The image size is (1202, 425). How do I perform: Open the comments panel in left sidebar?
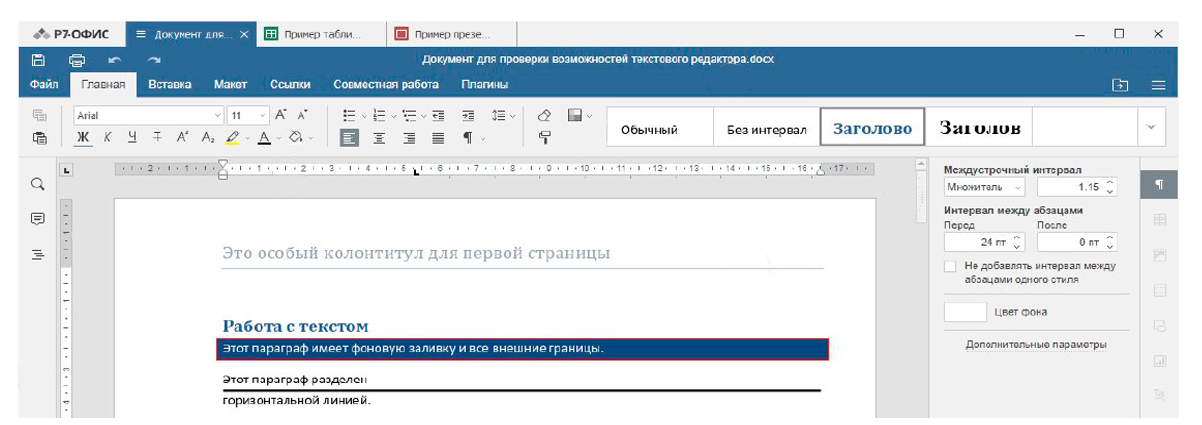pos(37,219)
